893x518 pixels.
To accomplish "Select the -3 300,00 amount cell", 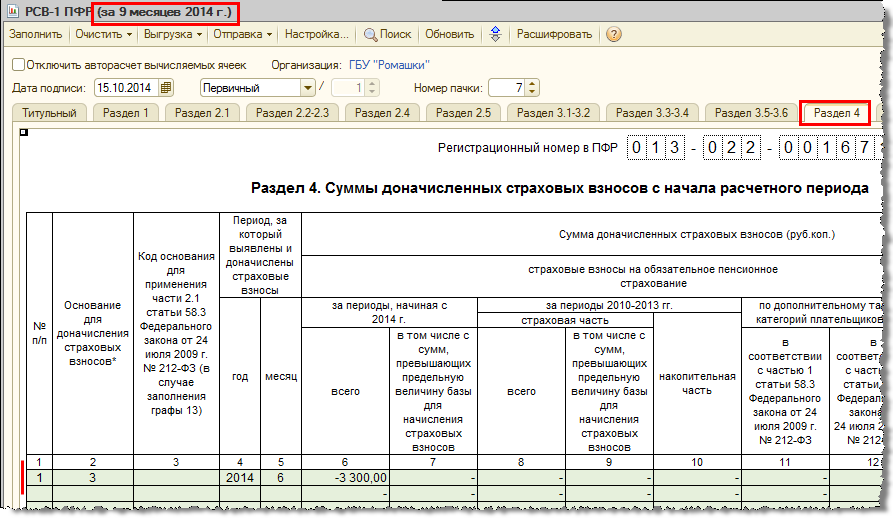I will [x=345, y=478].
